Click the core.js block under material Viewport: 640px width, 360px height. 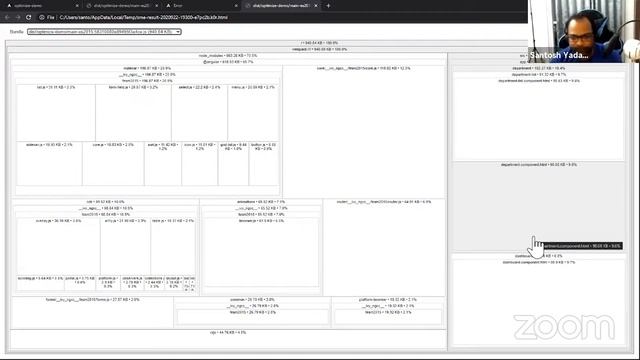coord(113,164)
